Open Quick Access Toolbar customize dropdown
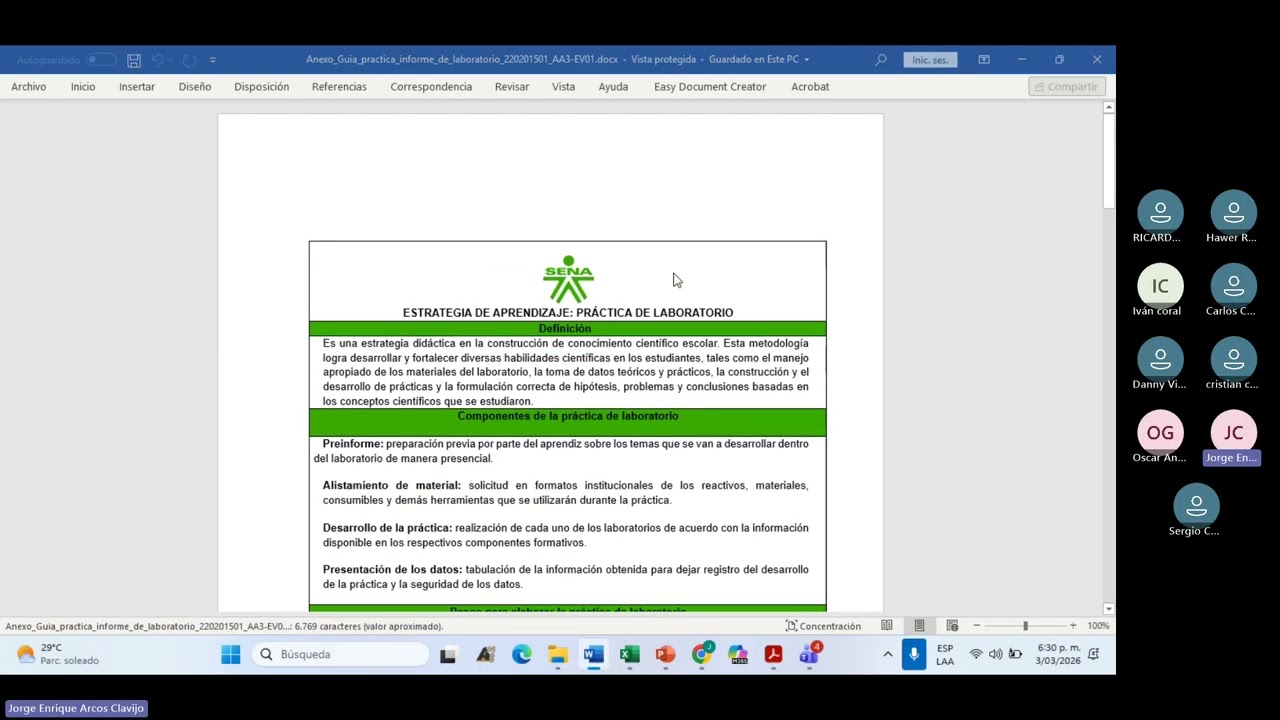Screen dimensions: 1280x720 (x=213, y=60)
